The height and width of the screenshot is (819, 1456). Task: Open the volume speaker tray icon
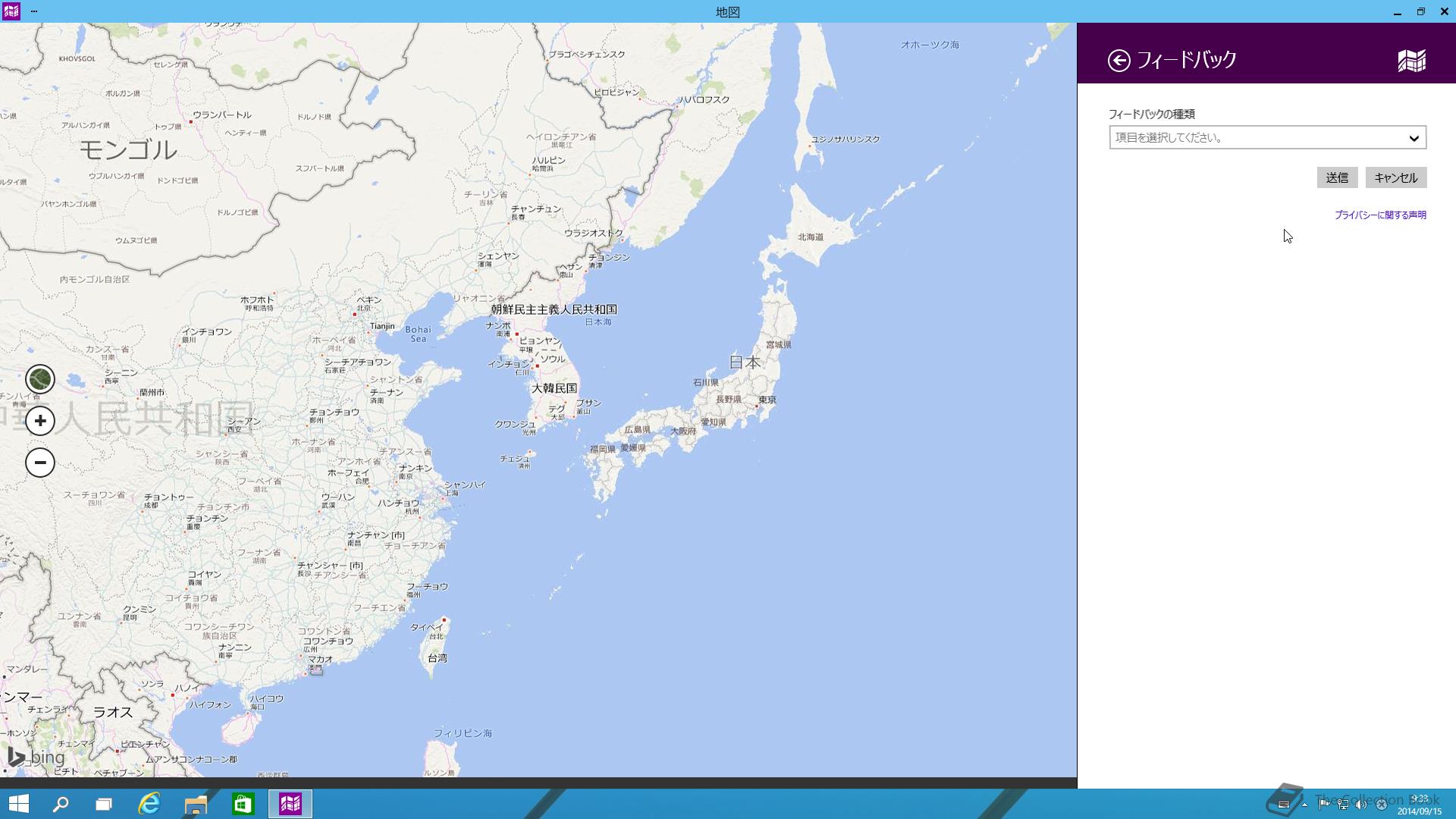click(x=1361, y=805)
